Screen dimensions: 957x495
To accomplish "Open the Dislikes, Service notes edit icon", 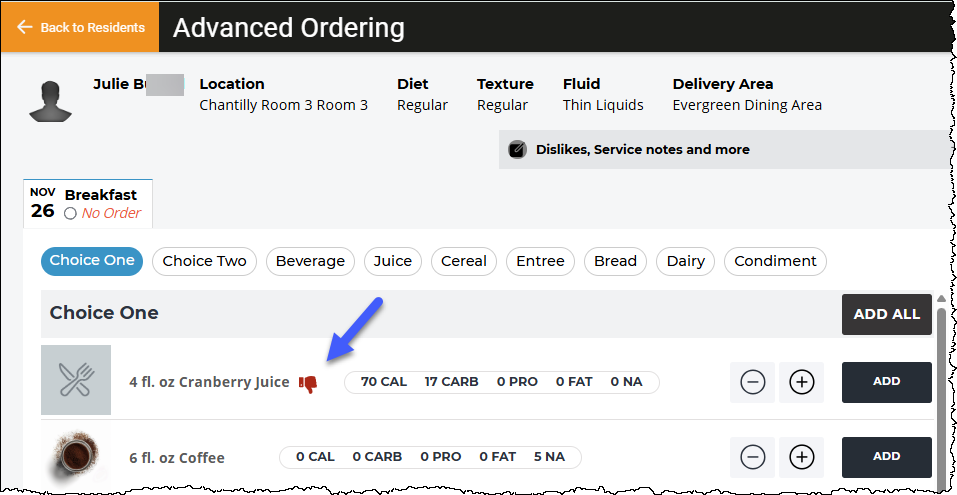I will (517, 150).
